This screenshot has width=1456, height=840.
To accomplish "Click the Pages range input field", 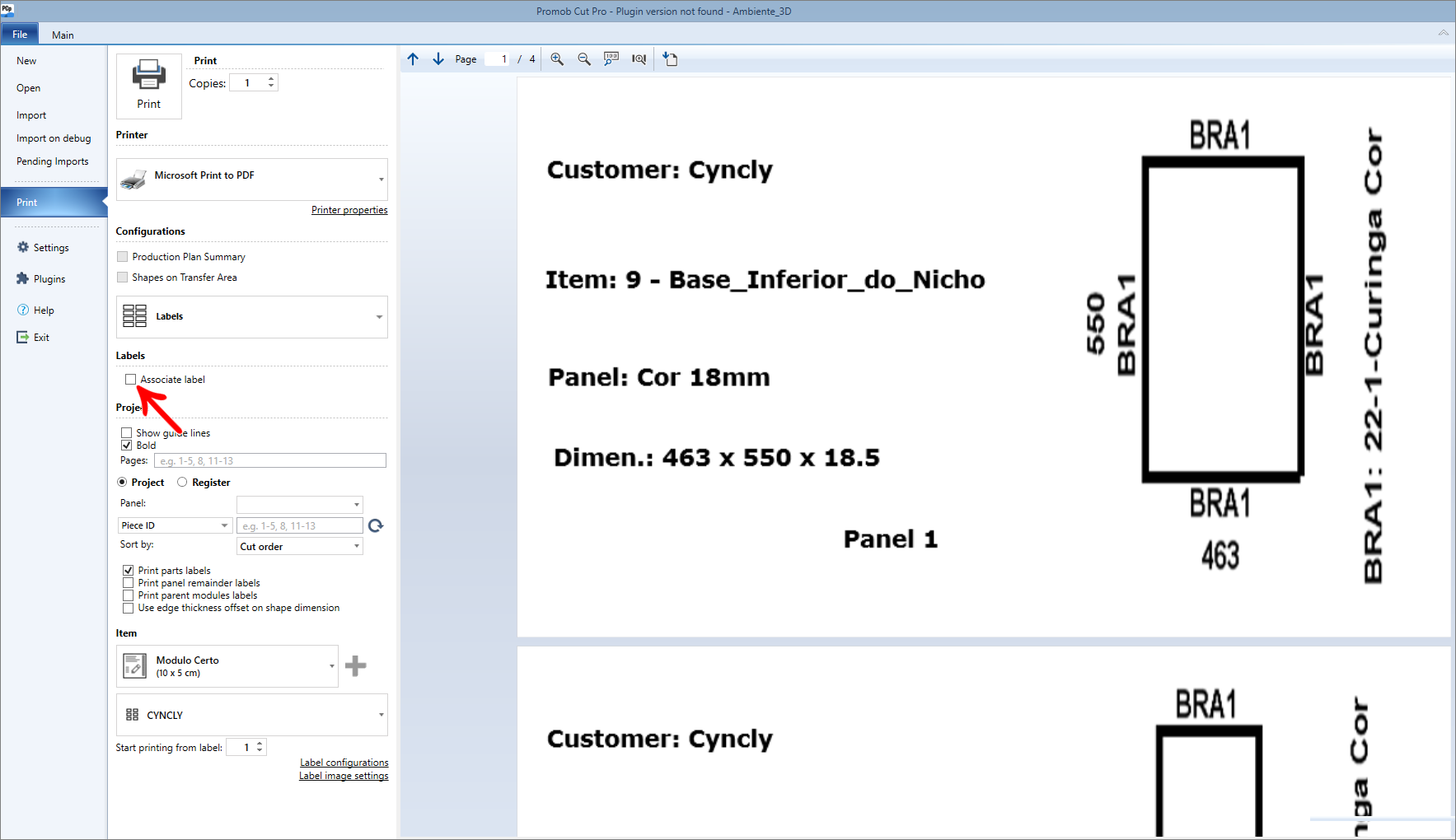I will pyautogui.click(x=270, y=461).
